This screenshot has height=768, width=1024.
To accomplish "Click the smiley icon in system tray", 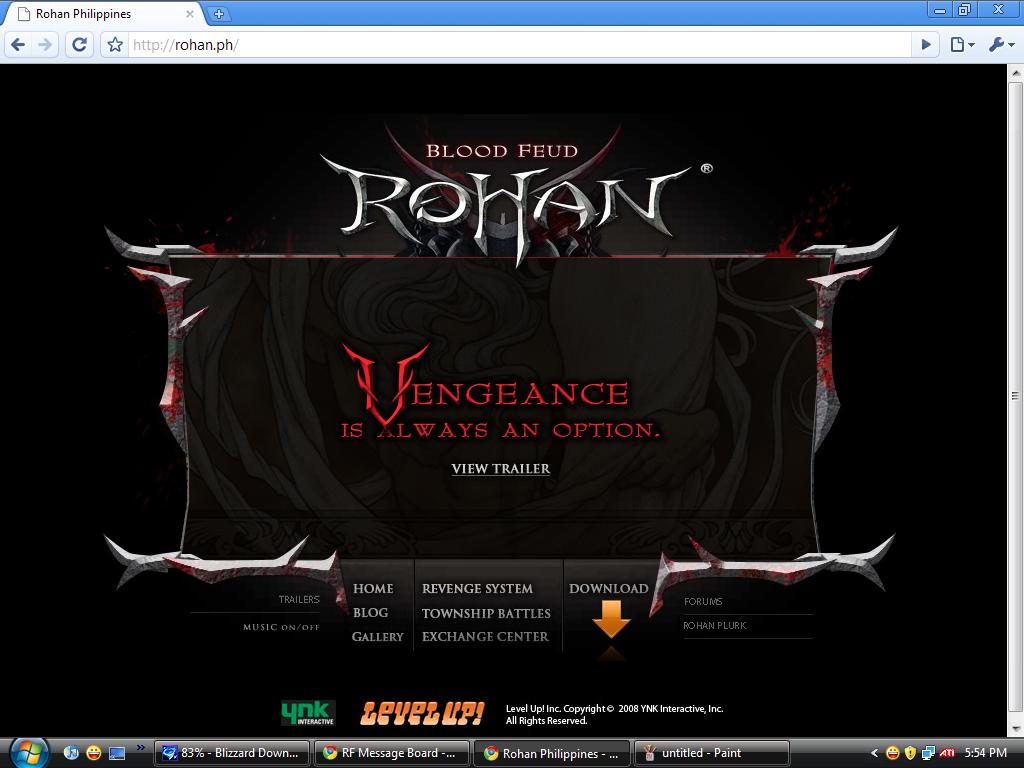I will tap(892, 753).
